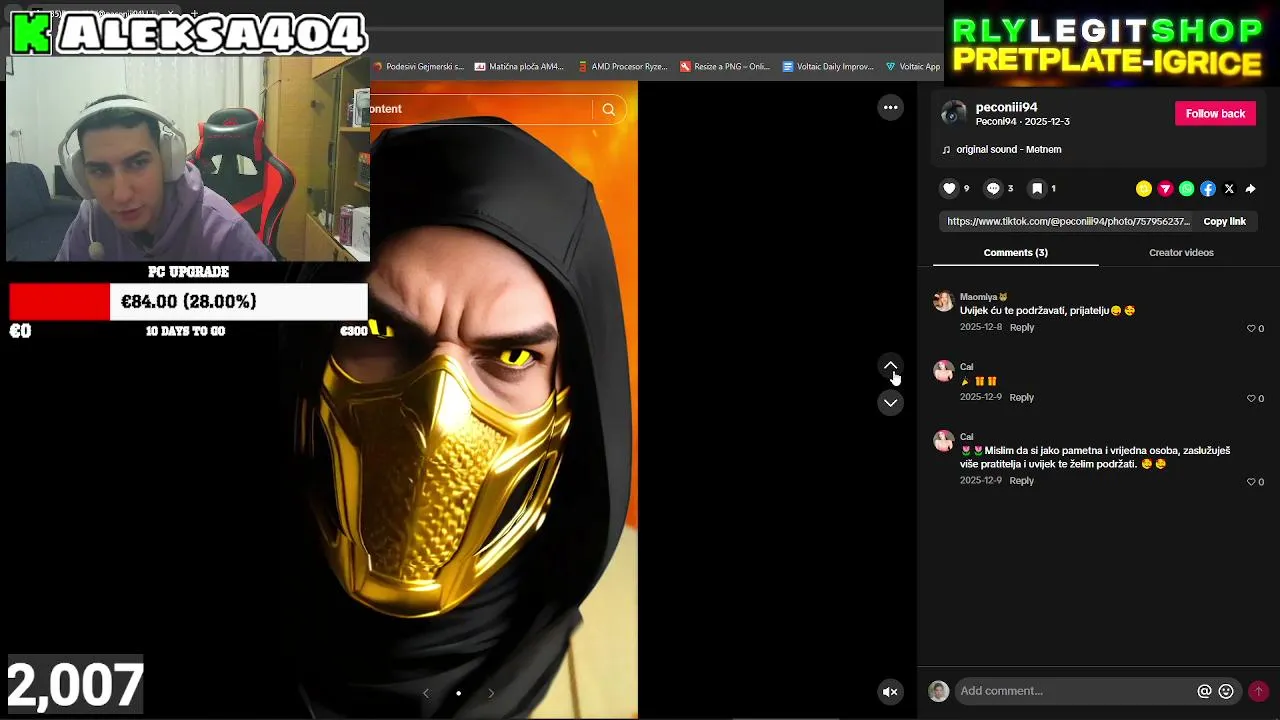The image size is (1280, 720).
Task: Share the post to X
Action: 1229,188
